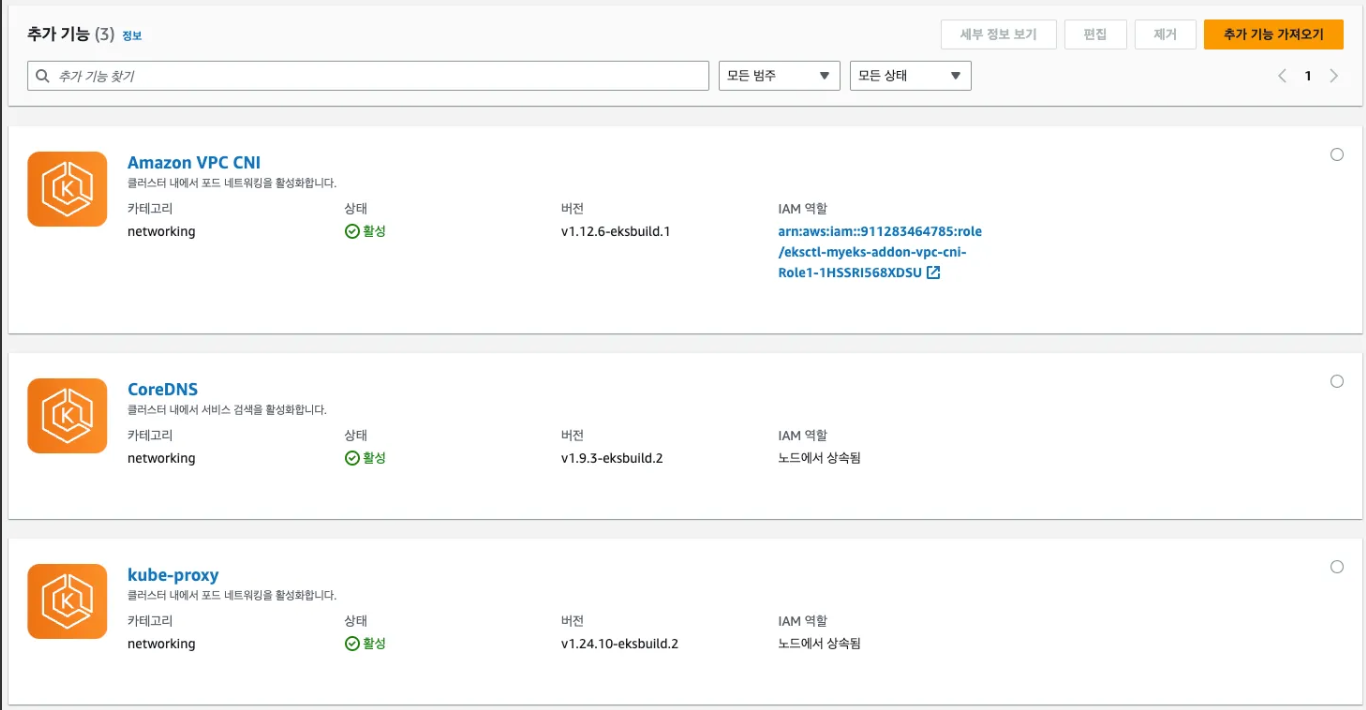
Task: Open the kube-proxy add-on link
Action: tap(173, 575)
